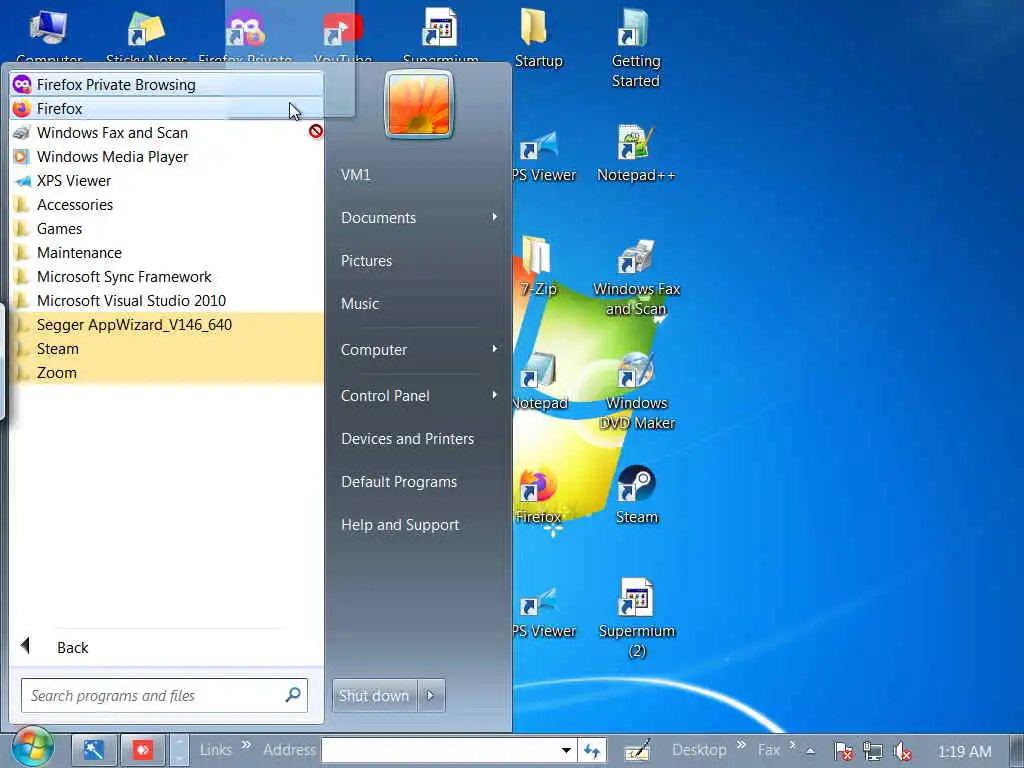Click the magnifier icon in search box
This screenshot has width=1024, height=768.
coord(293,695)
